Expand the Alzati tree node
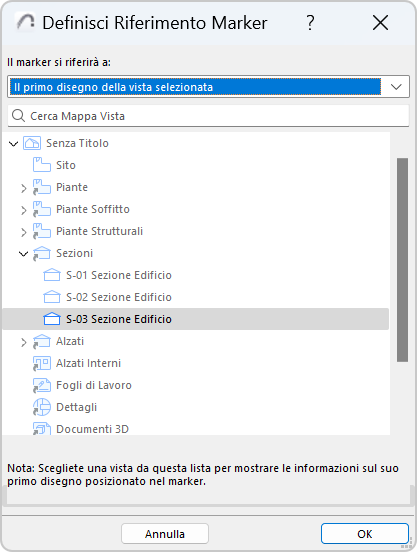The image size is (417, 552). click(24, 343)
